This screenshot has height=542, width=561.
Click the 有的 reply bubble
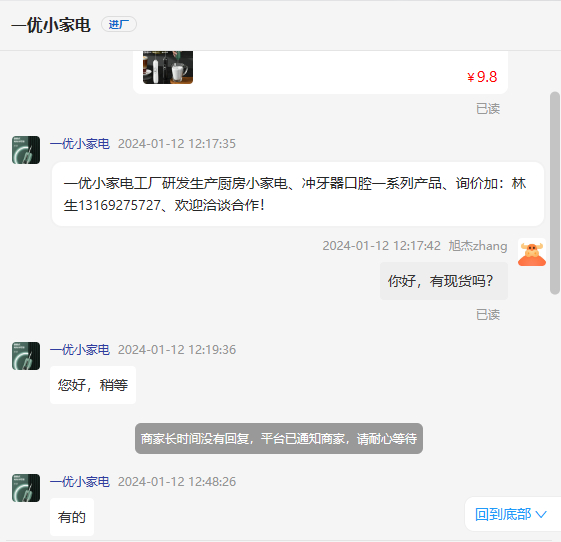72,517
